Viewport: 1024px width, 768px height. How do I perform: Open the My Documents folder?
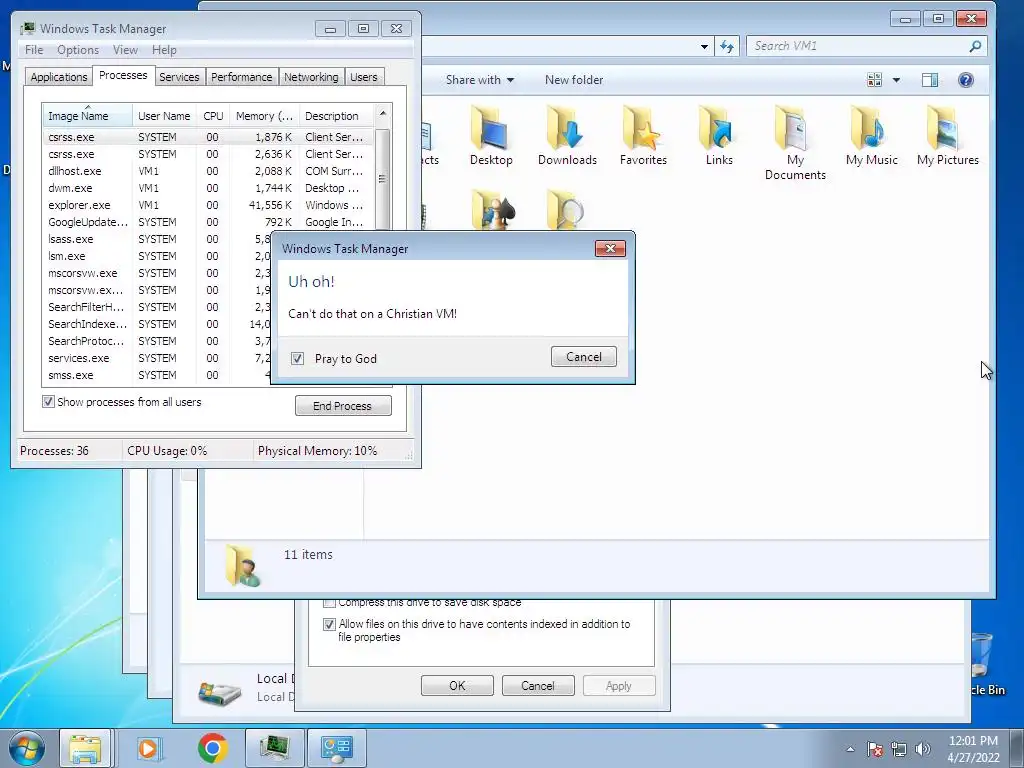795,142
